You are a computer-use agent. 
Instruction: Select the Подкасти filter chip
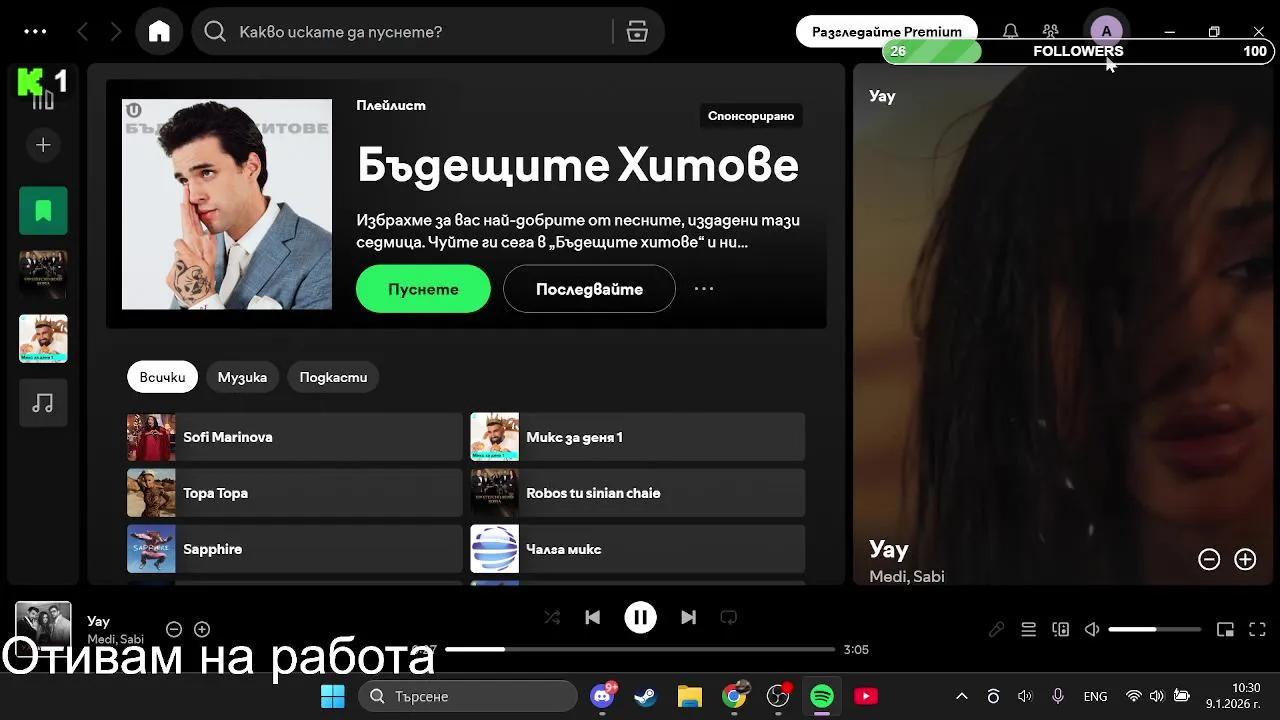[333, 377]
